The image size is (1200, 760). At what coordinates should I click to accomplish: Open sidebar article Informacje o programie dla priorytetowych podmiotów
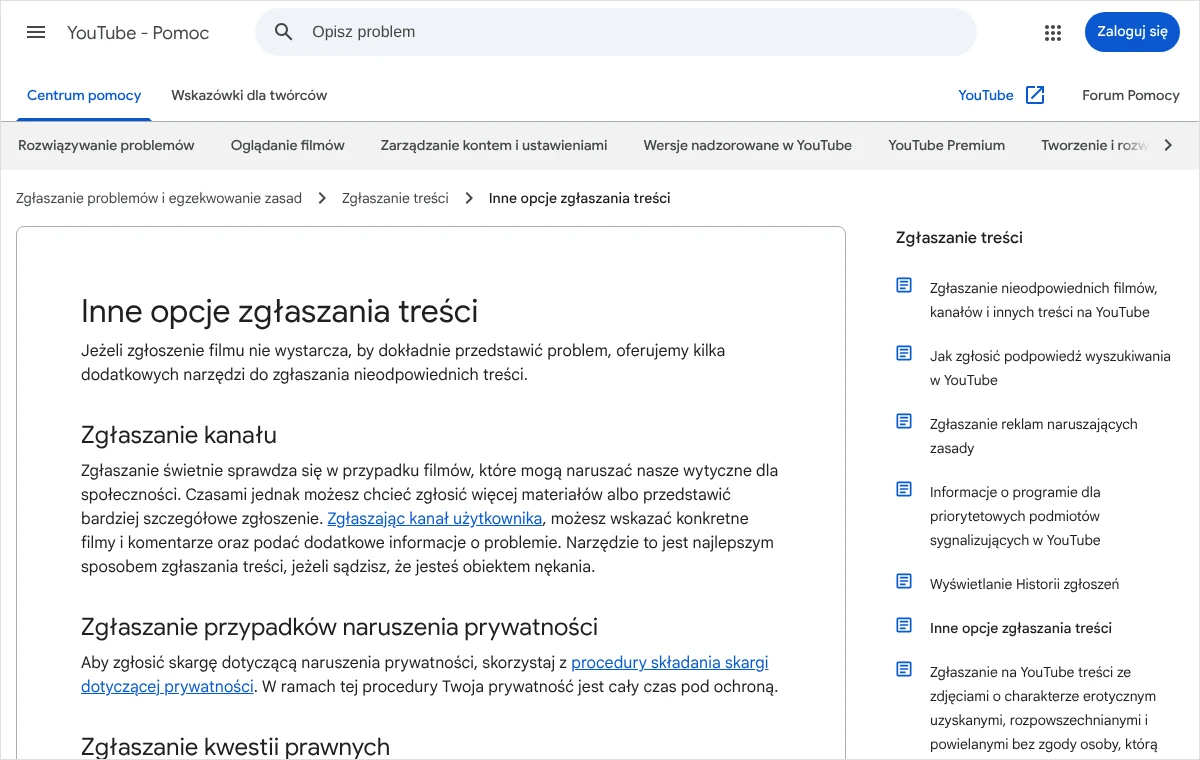1015,516
